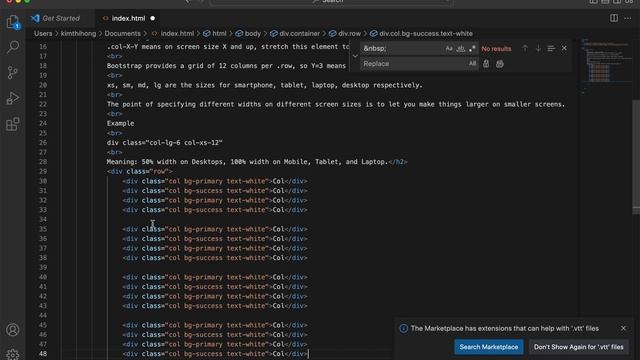Open the Users breadcrumb

[43, 33]
